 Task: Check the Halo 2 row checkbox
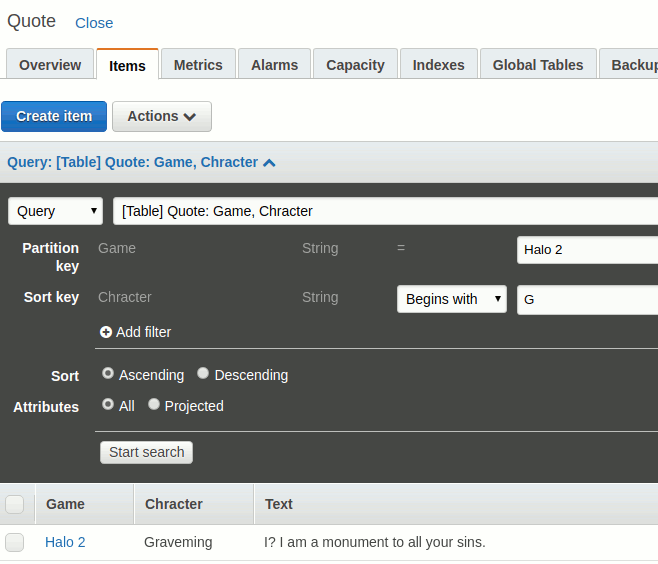point(15,542)
